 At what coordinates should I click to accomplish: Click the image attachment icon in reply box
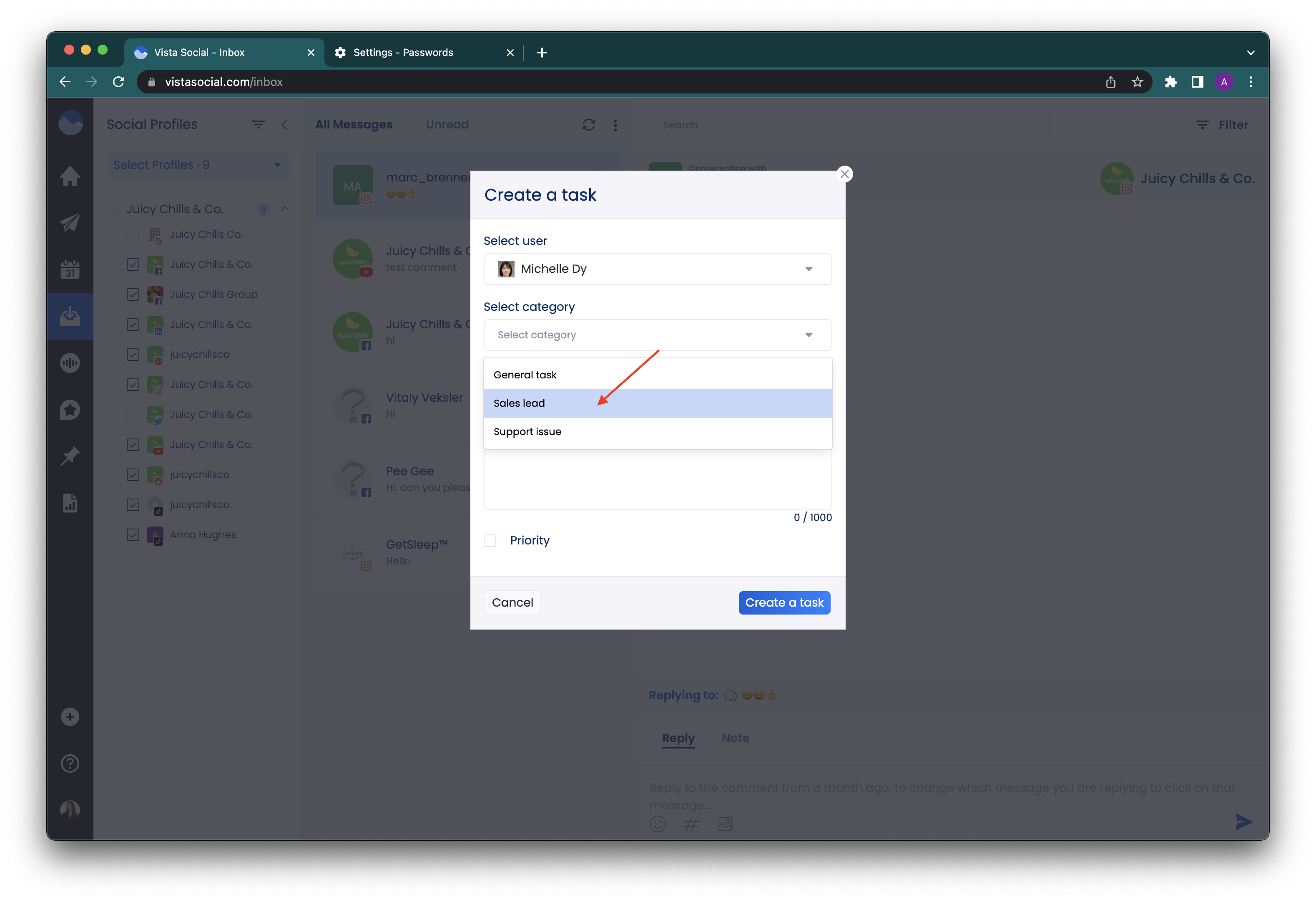tap(724, 823)
